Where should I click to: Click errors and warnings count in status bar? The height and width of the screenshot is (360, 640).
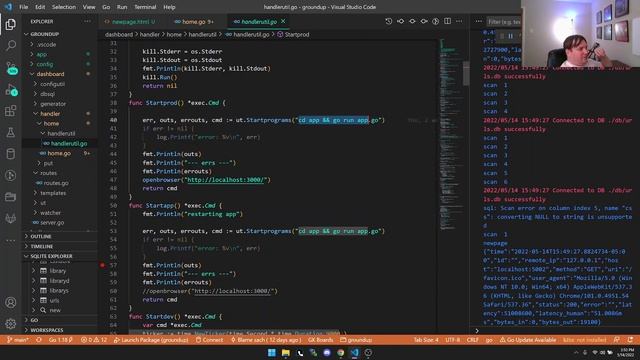point(94,340)
